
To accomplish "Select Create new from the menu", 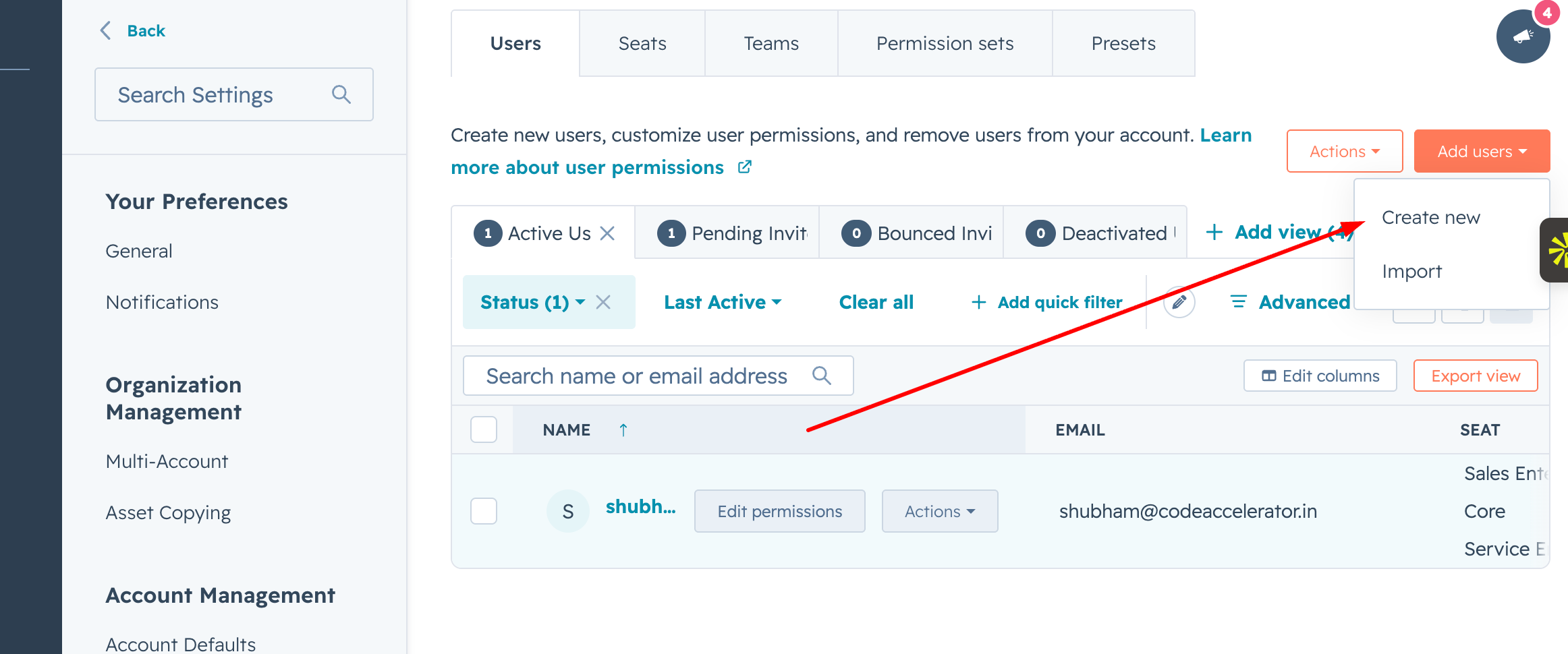I will tap(1430, 217).
